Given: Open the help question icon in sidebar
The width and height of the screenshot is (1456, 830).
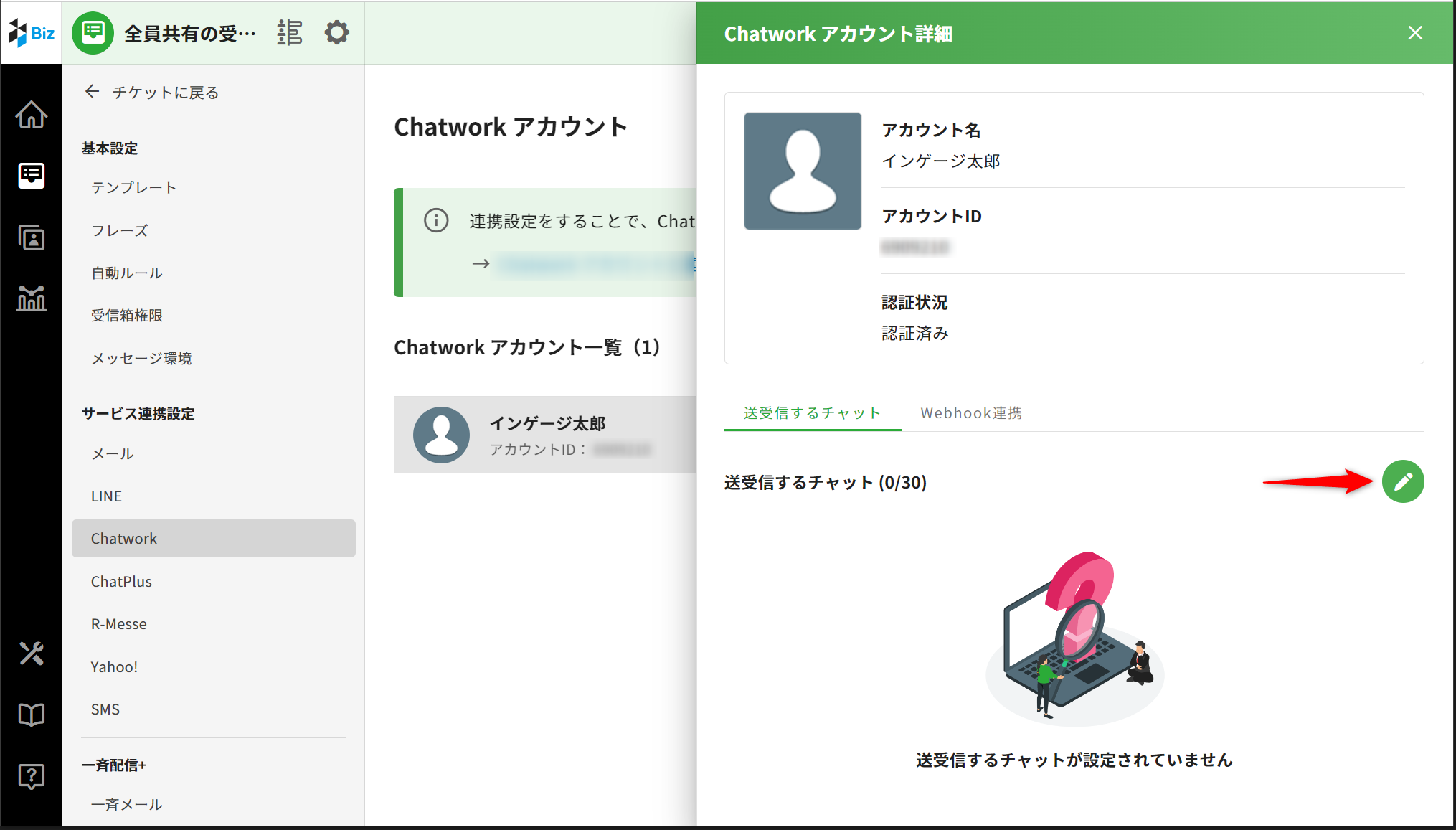Looking at the screenshot, I should pos(32,775).
